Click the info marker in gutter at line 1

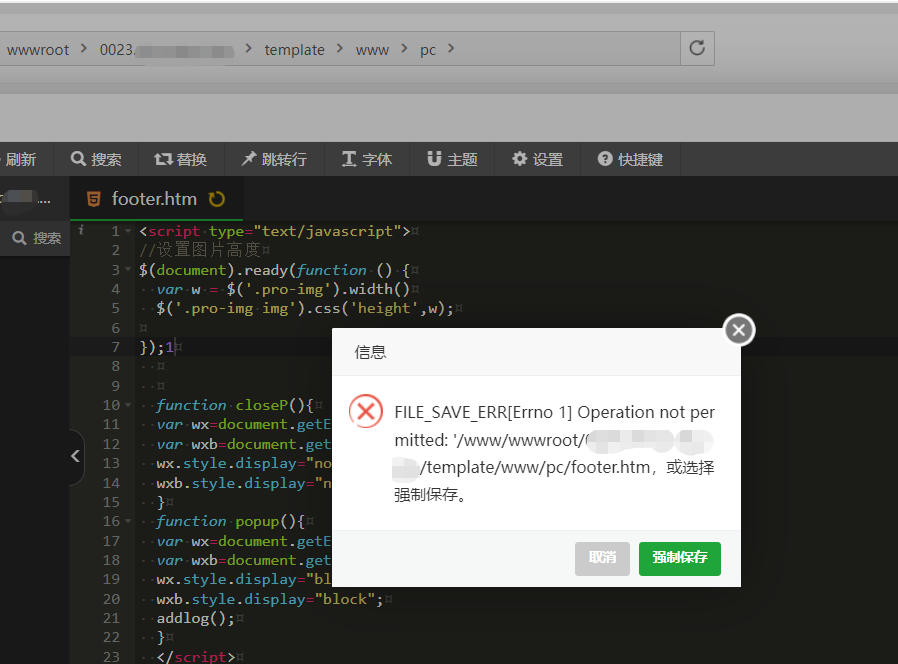pyautogui.click(x=81, y=230)
